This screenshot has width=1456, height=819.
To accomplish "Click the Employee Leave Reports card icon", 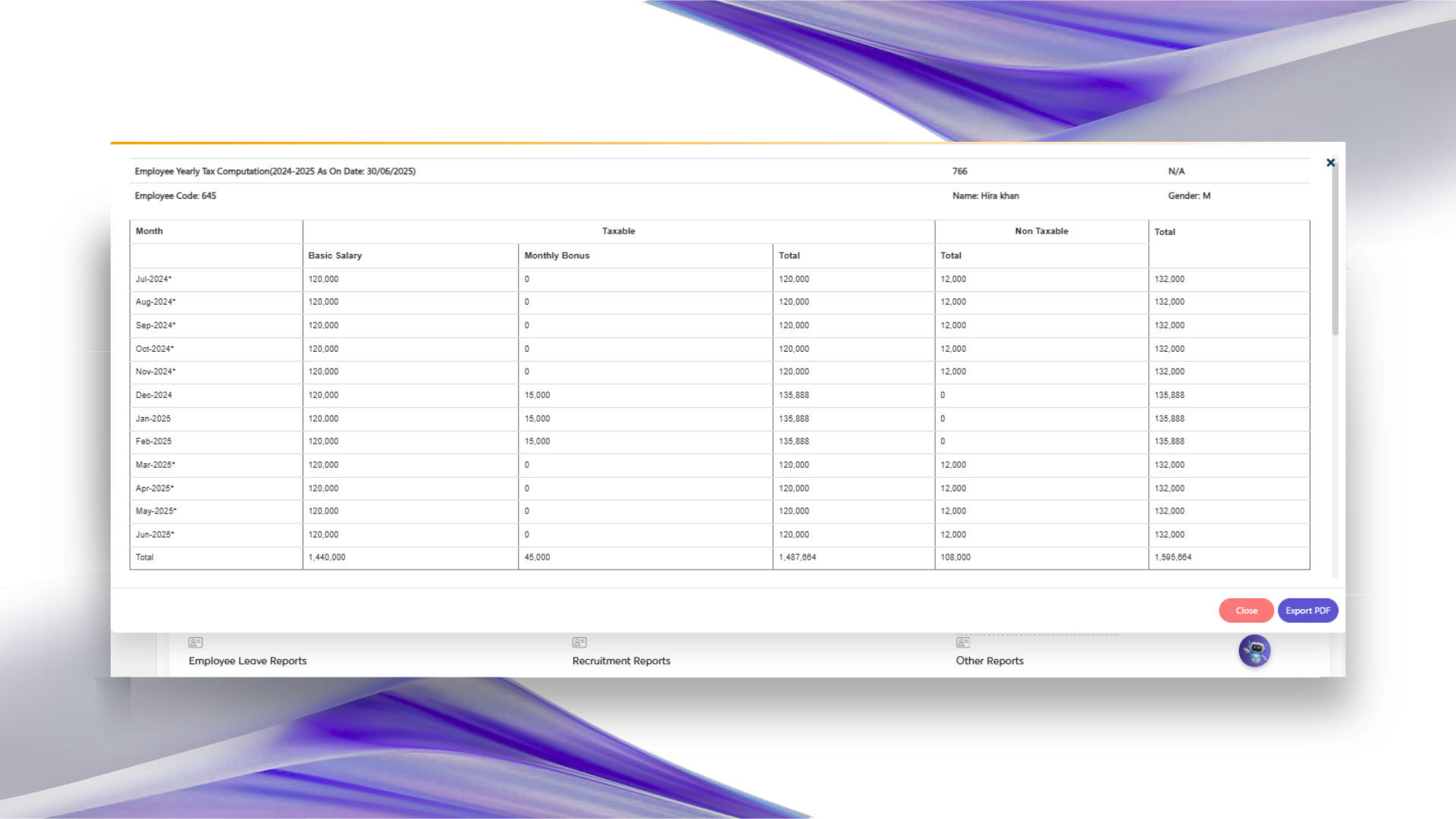I will tap(196, 642).
